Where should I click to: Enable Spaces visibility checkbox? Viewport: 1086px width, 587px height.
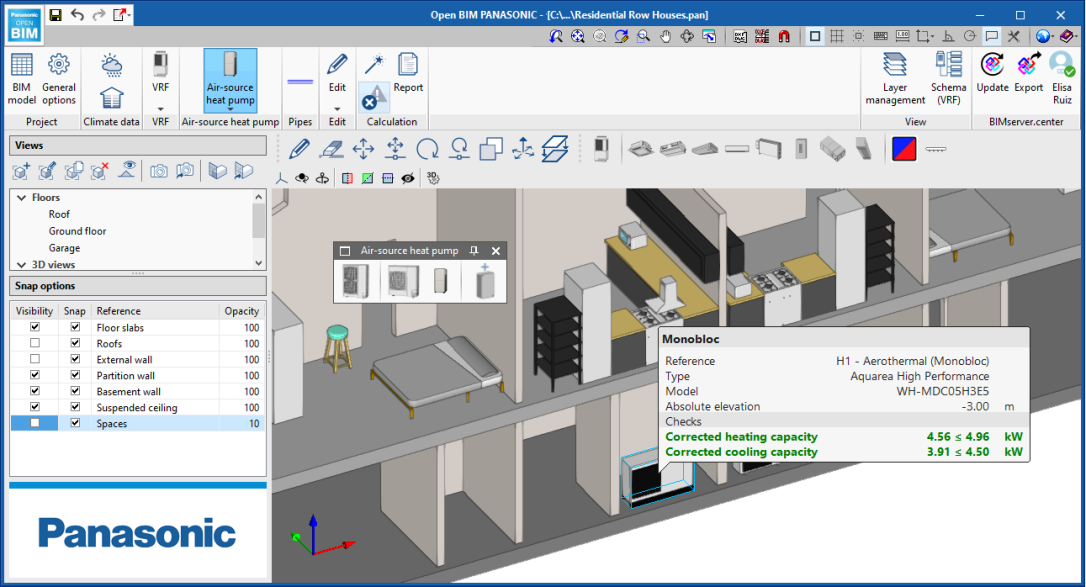(35, 422)
